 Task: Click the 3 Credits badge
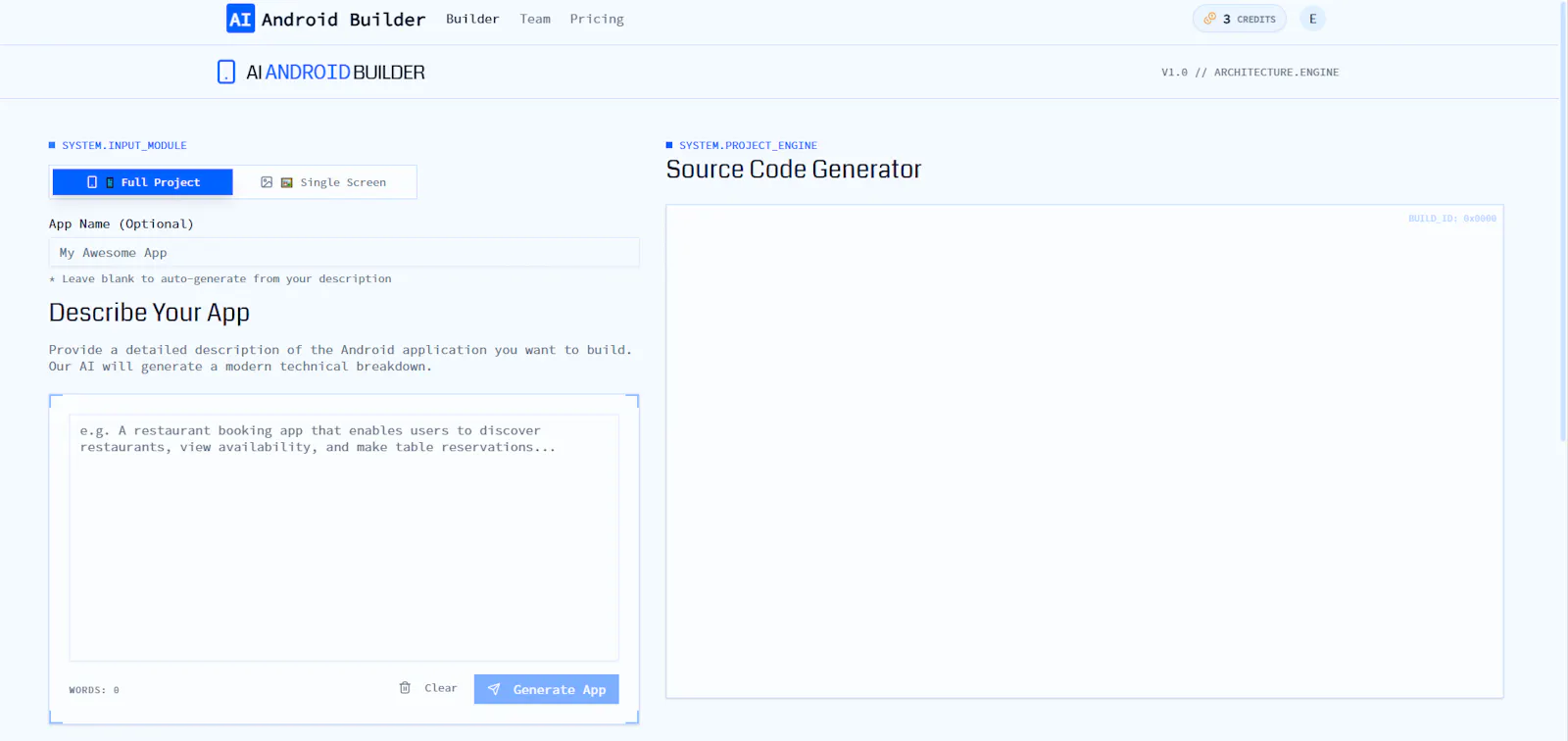[x=1240, y=19]
